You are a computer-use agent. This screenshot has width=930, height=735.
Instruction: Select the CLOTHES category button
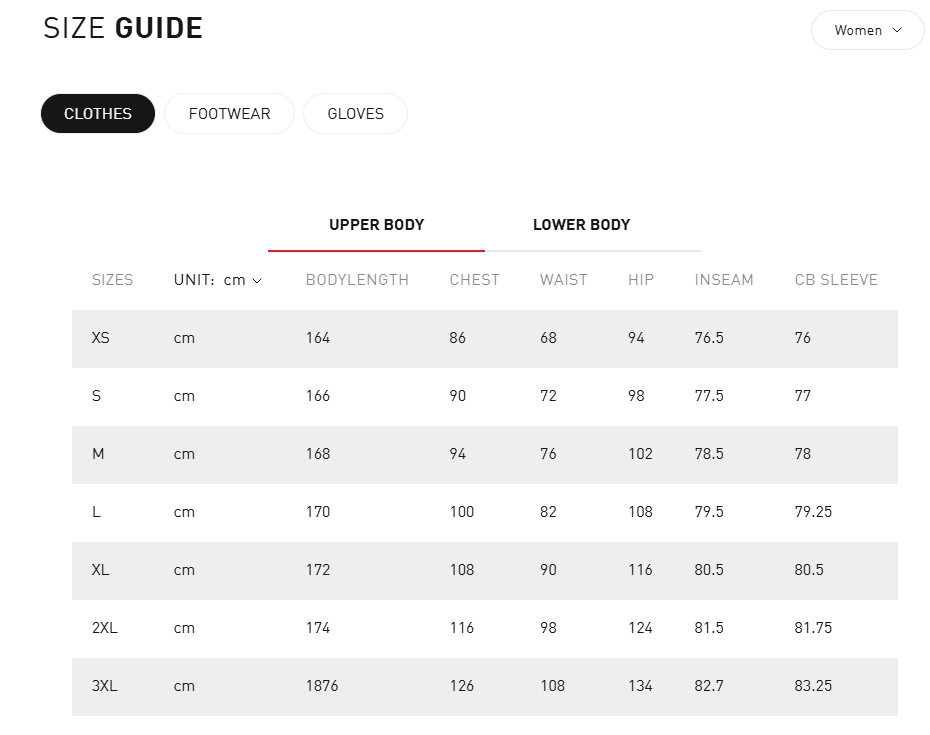pyautogui.click(x=98, y=114)
